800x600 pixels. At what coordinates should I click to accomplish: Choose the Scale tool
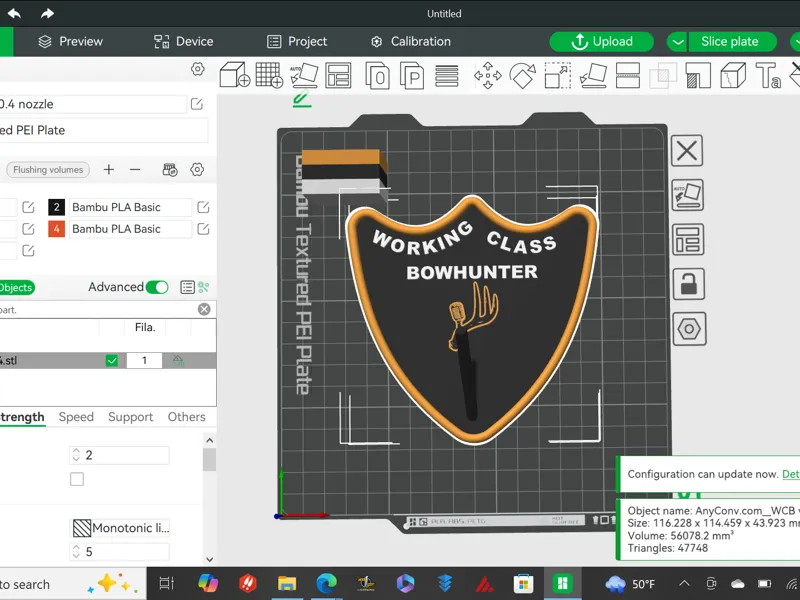[558, 76]
